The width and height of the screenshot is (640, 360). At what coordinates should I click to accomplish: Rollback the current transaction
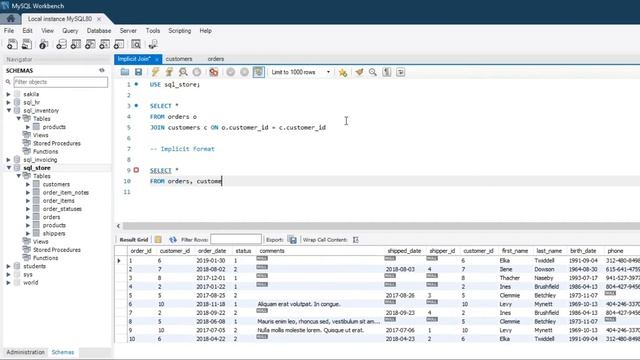244,72
